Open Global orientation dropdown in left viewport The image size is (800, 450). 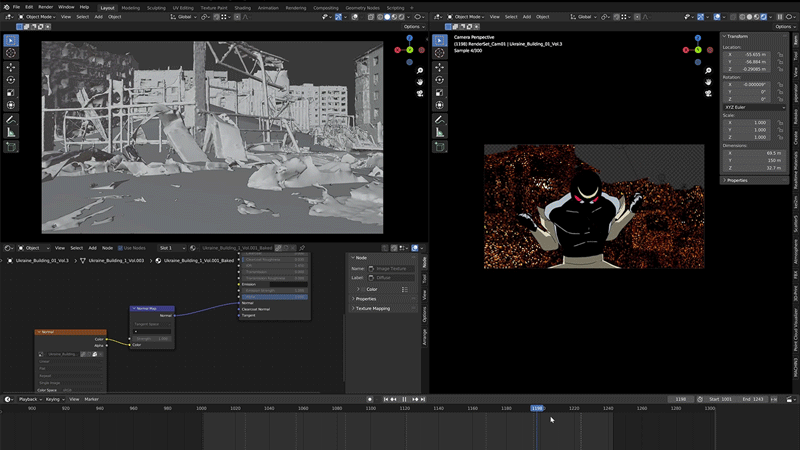pos(182,17)
